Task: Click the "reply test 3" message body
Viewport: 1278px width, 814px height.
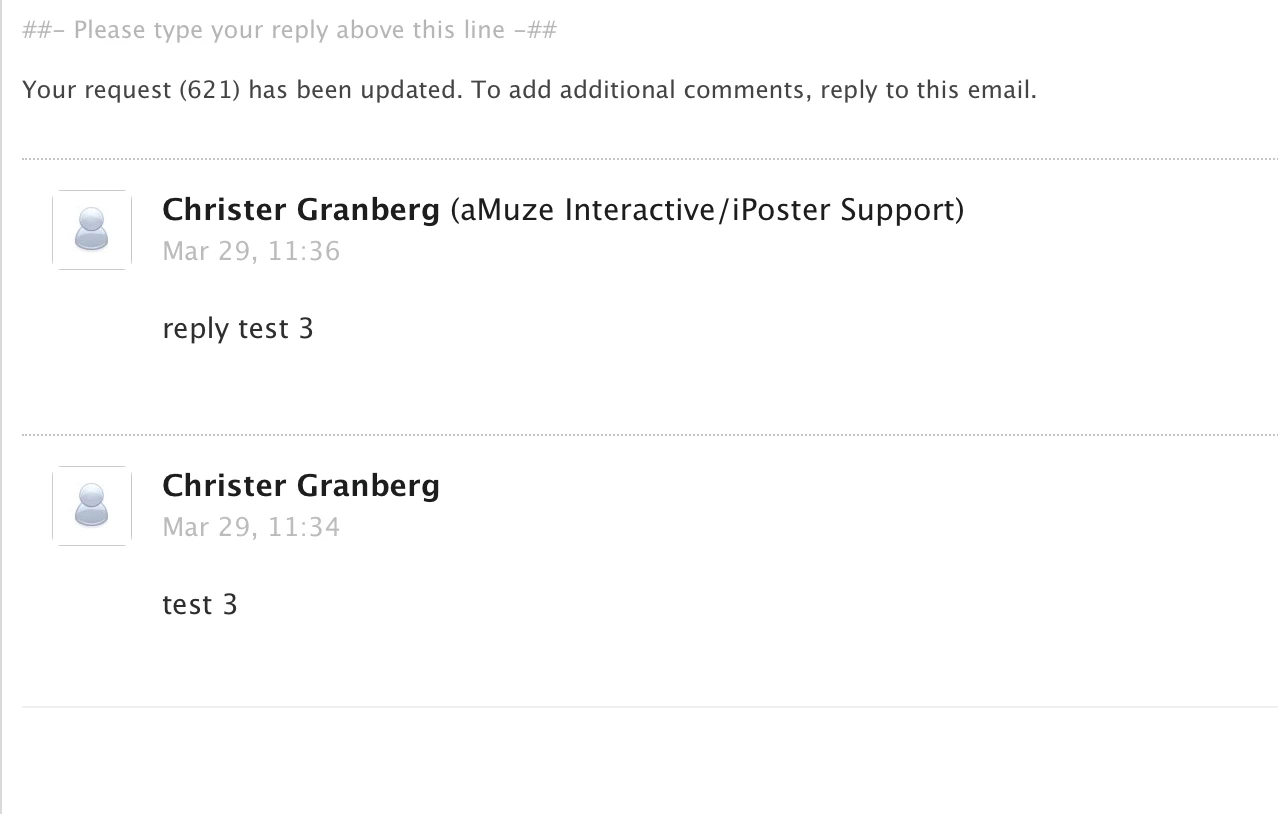Action: coord(238,328)
